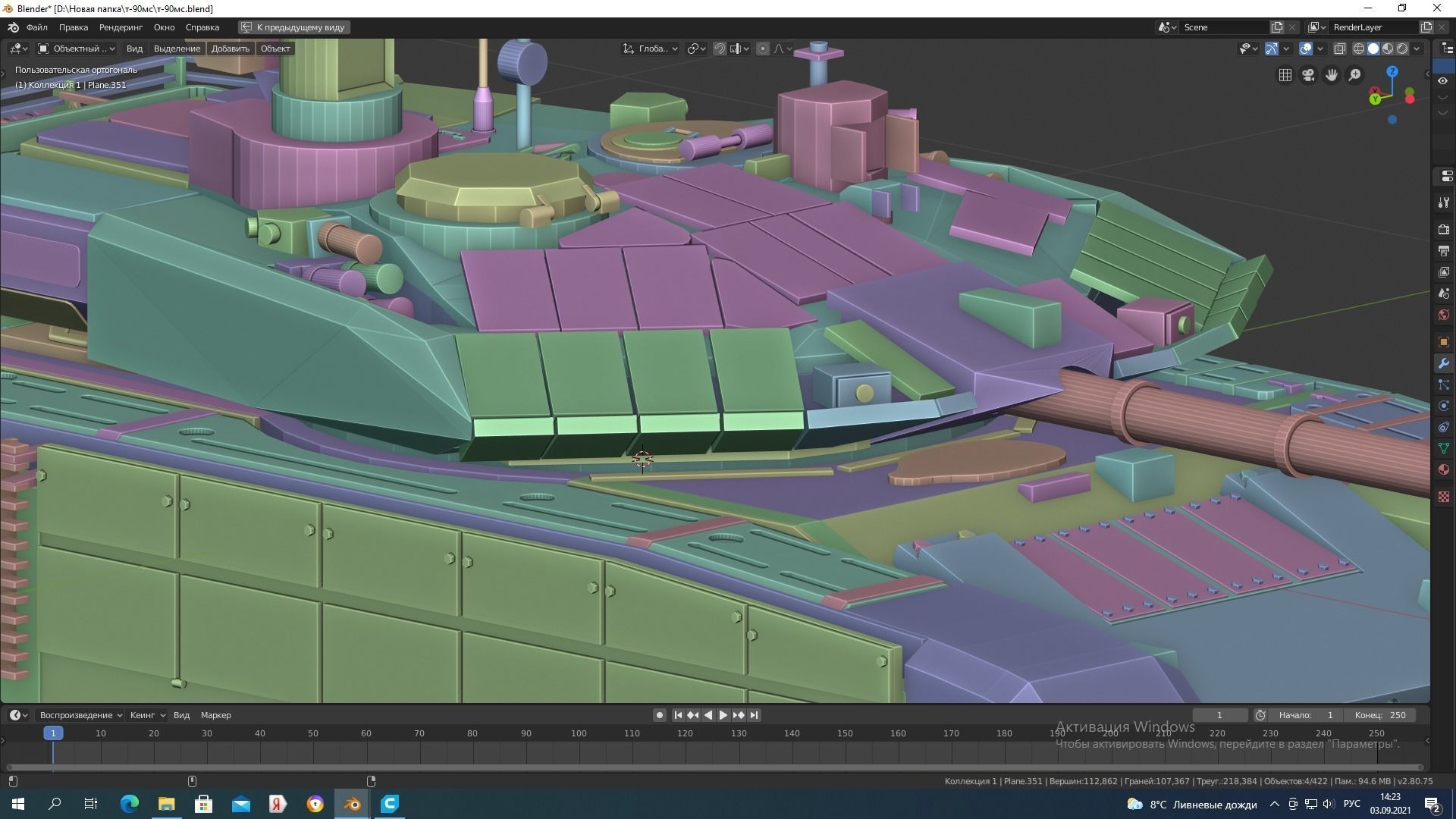Open the Рендеринг menu

(x=121, y=27)
